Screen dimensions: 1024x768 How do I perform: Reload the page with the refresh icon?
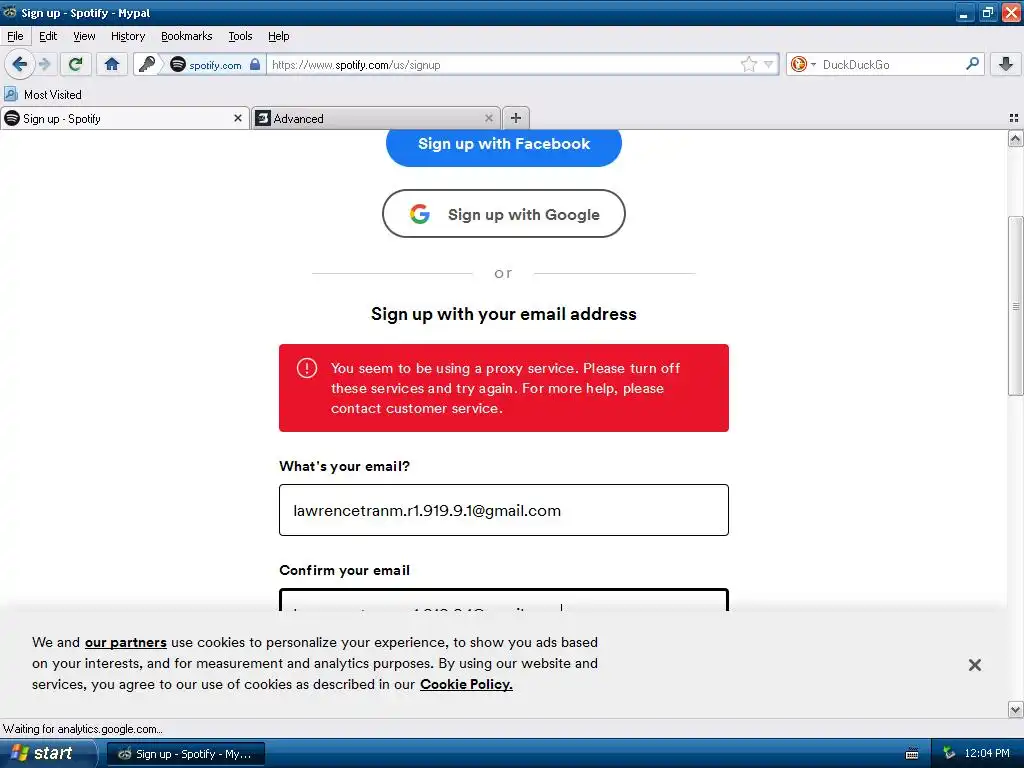coord(76,64)
